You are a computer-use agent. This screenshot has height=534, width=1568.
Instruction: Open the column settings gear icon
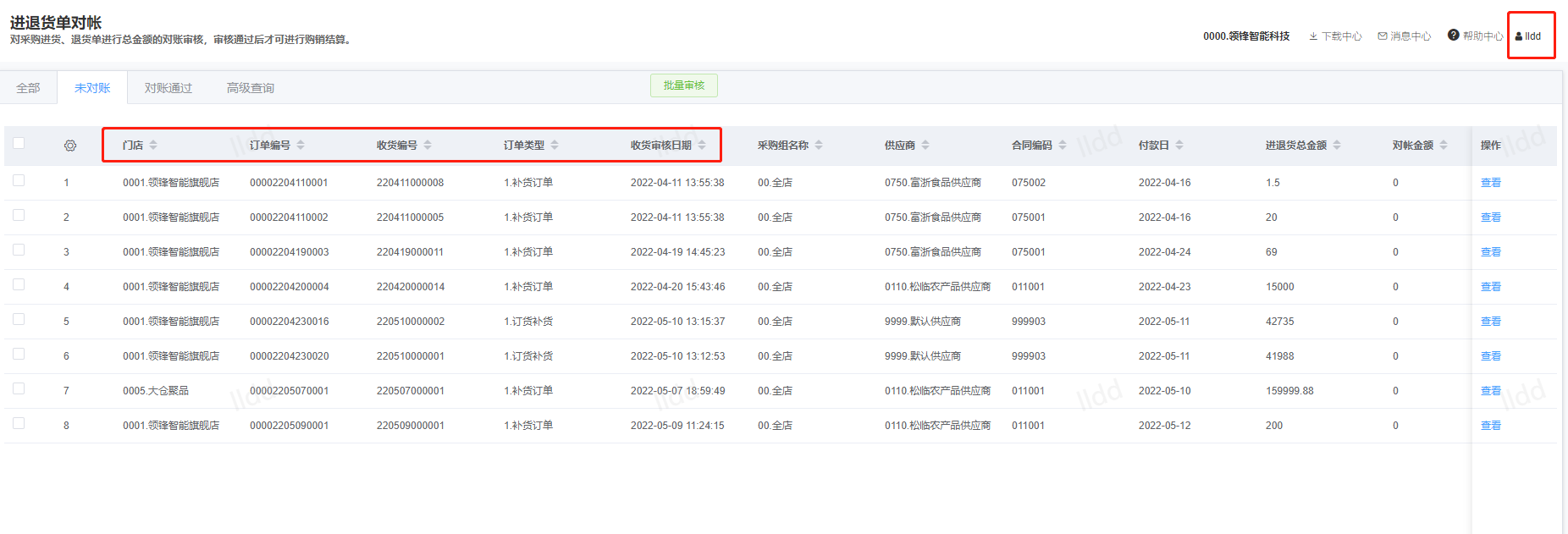(x=70, y=146)
